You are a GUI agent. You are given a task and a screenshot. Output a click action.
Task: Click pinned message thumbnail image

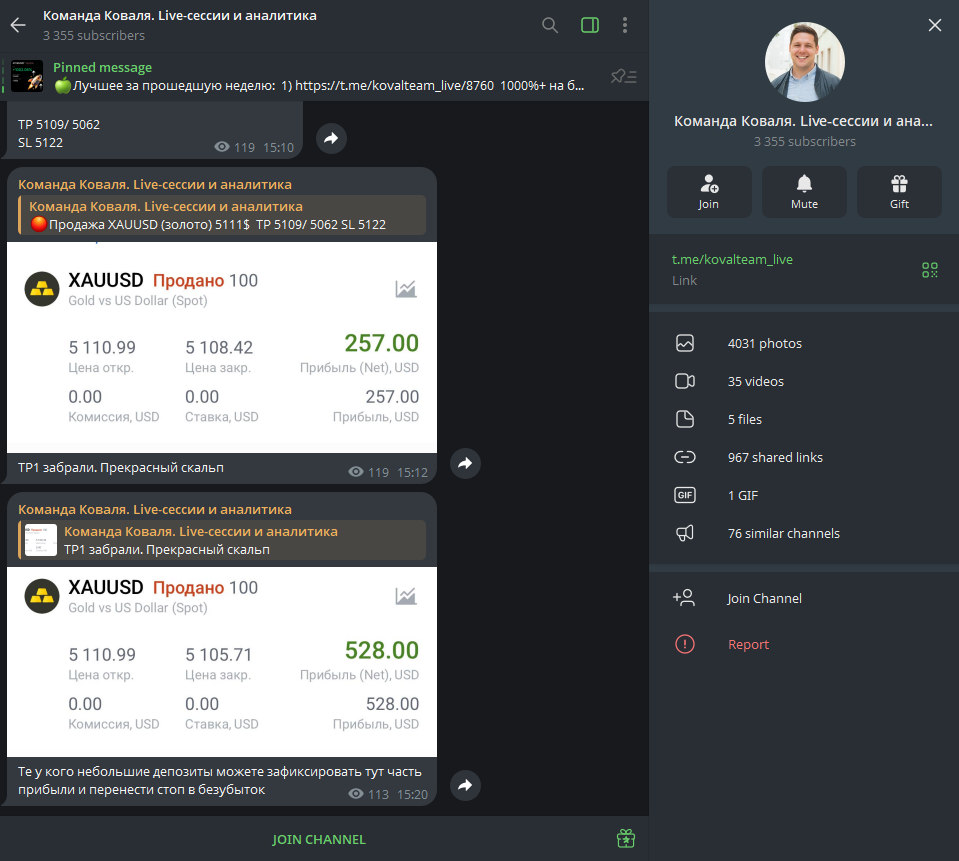27,76
